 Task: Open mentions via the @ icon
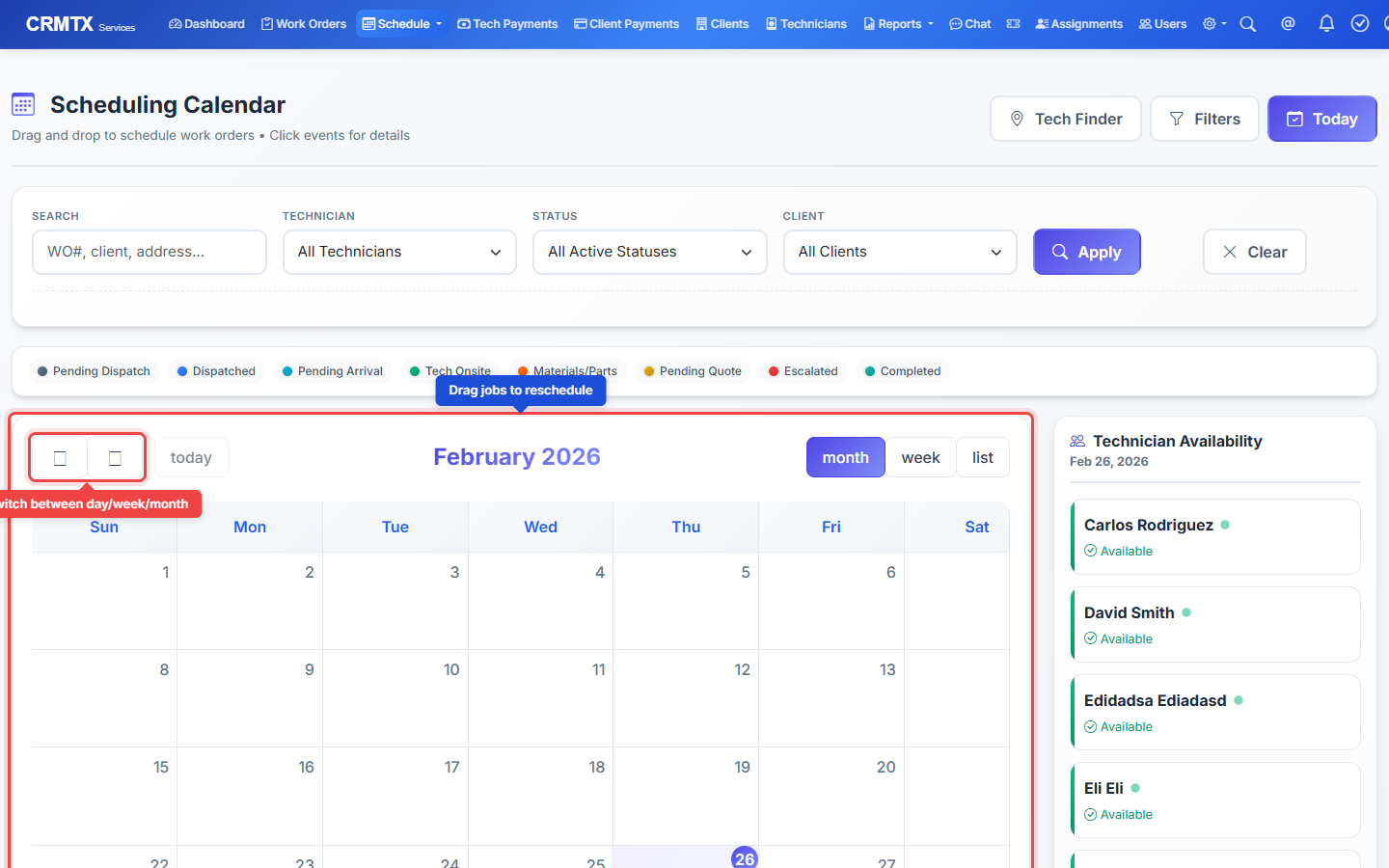[x=1288, y=23]
